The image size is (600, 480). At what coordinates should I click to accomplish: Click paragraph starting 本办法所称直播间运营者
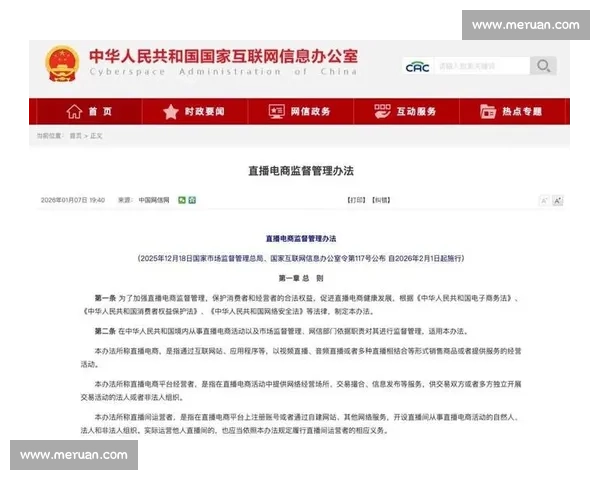coord(301,424)
